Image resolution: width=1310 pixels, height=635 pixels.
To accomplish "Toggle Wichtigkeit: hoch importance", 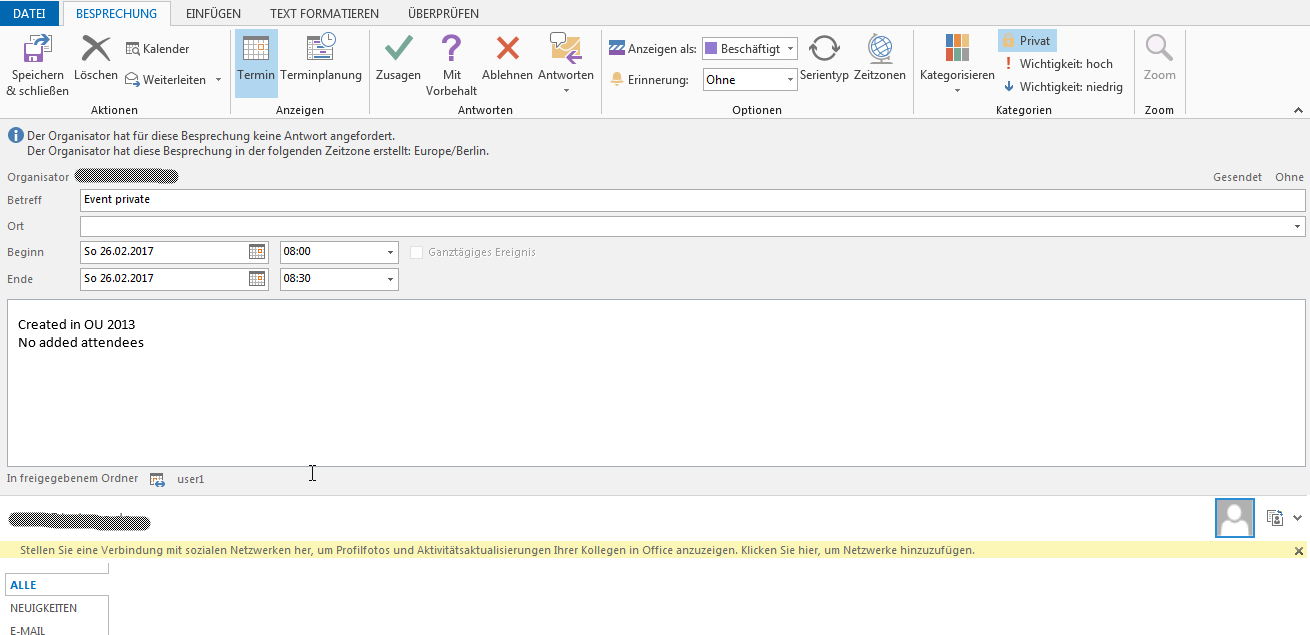I will click(1058, 64).
